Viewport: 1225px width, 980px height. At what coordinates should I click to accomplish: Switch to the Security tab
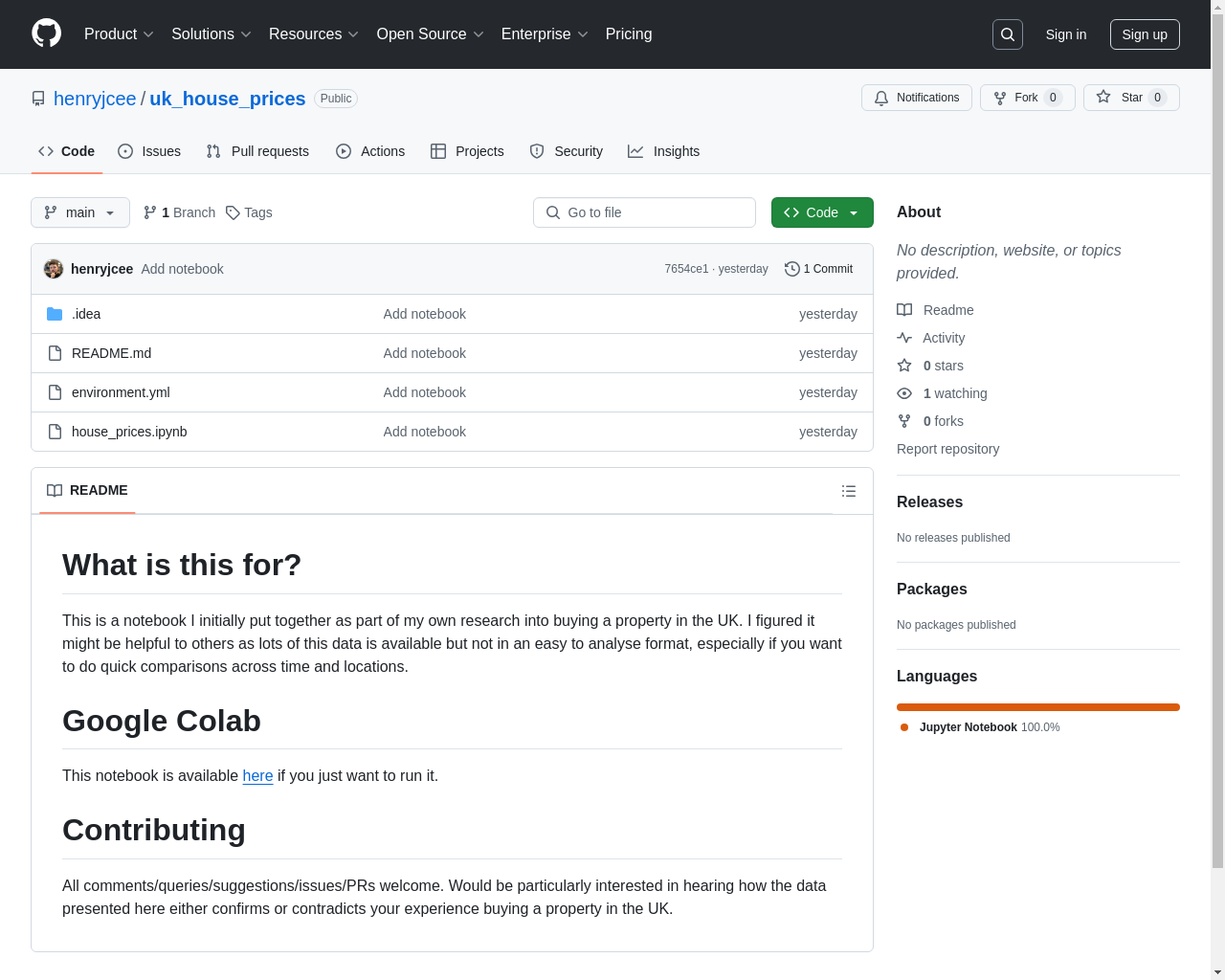click(566, 151)
